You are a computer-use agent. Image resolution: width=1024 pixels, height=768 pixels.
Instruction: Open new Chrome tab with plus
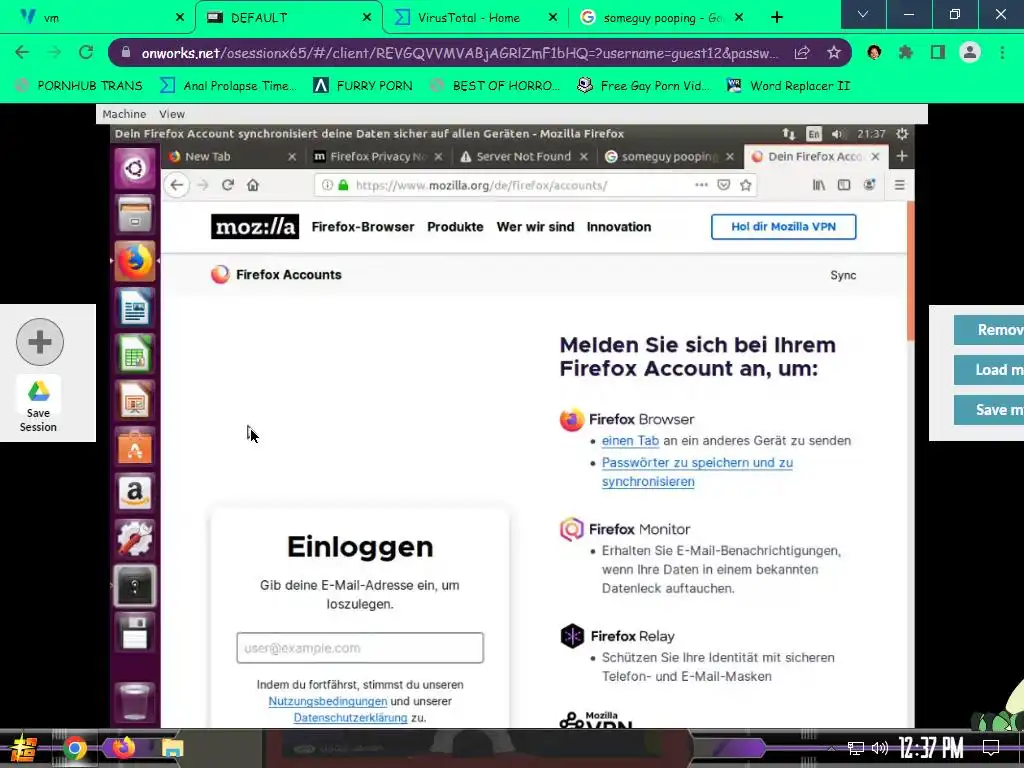click(x=776, y=18)
